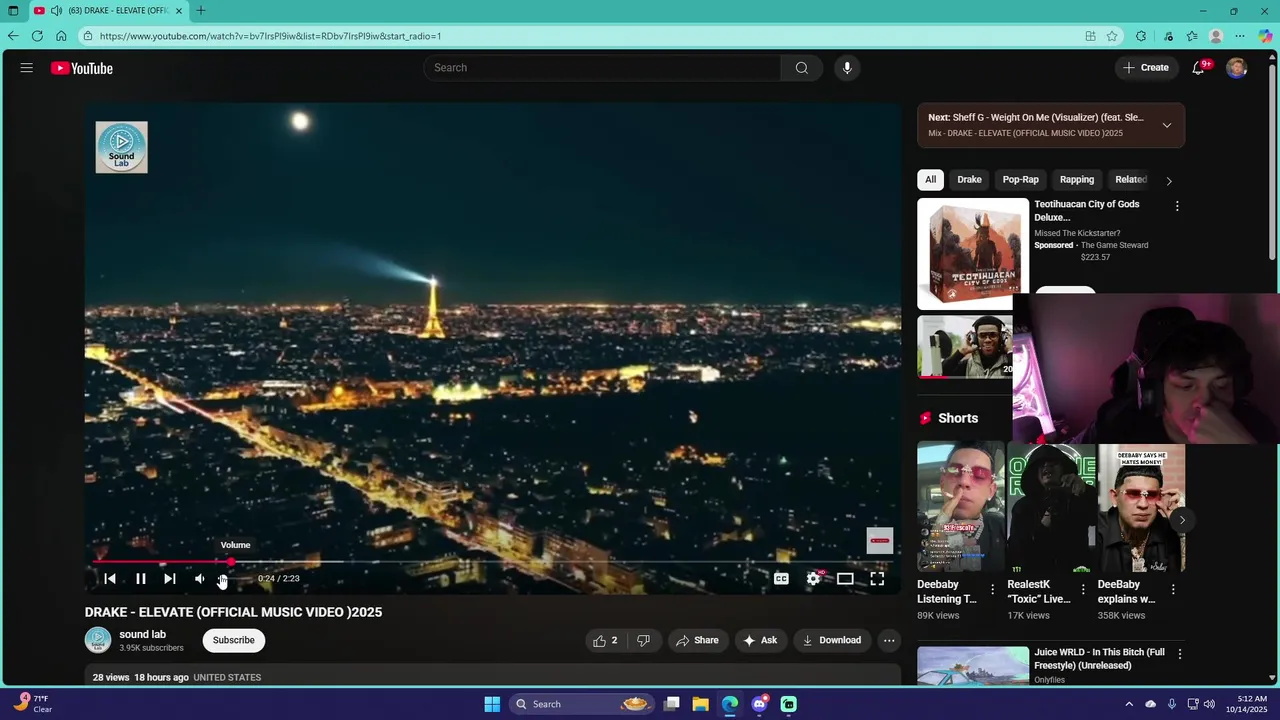
Task: Toggle closed captions CC button
Action: point(781,579)
